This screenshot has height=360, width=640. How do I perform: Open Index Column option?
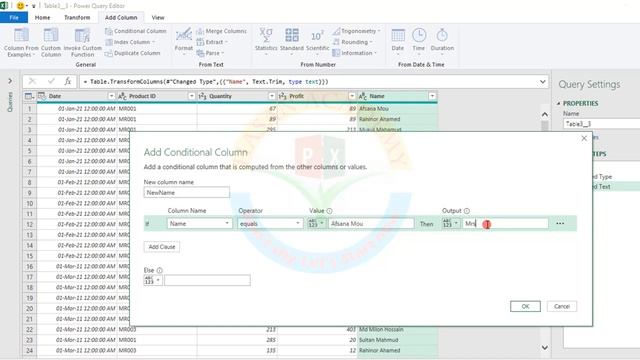pyautogui.click(x=130, y=42)
